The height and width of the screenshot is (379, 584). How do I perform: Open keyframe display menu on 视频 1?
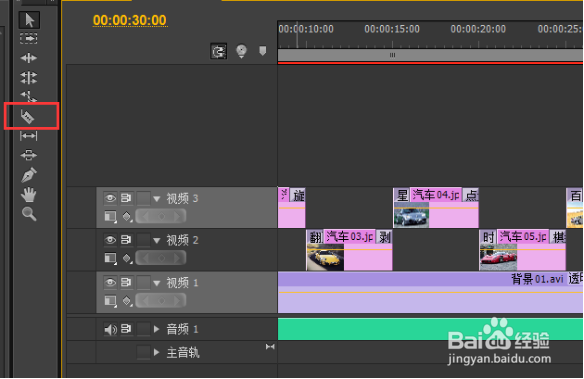(127, 300)
